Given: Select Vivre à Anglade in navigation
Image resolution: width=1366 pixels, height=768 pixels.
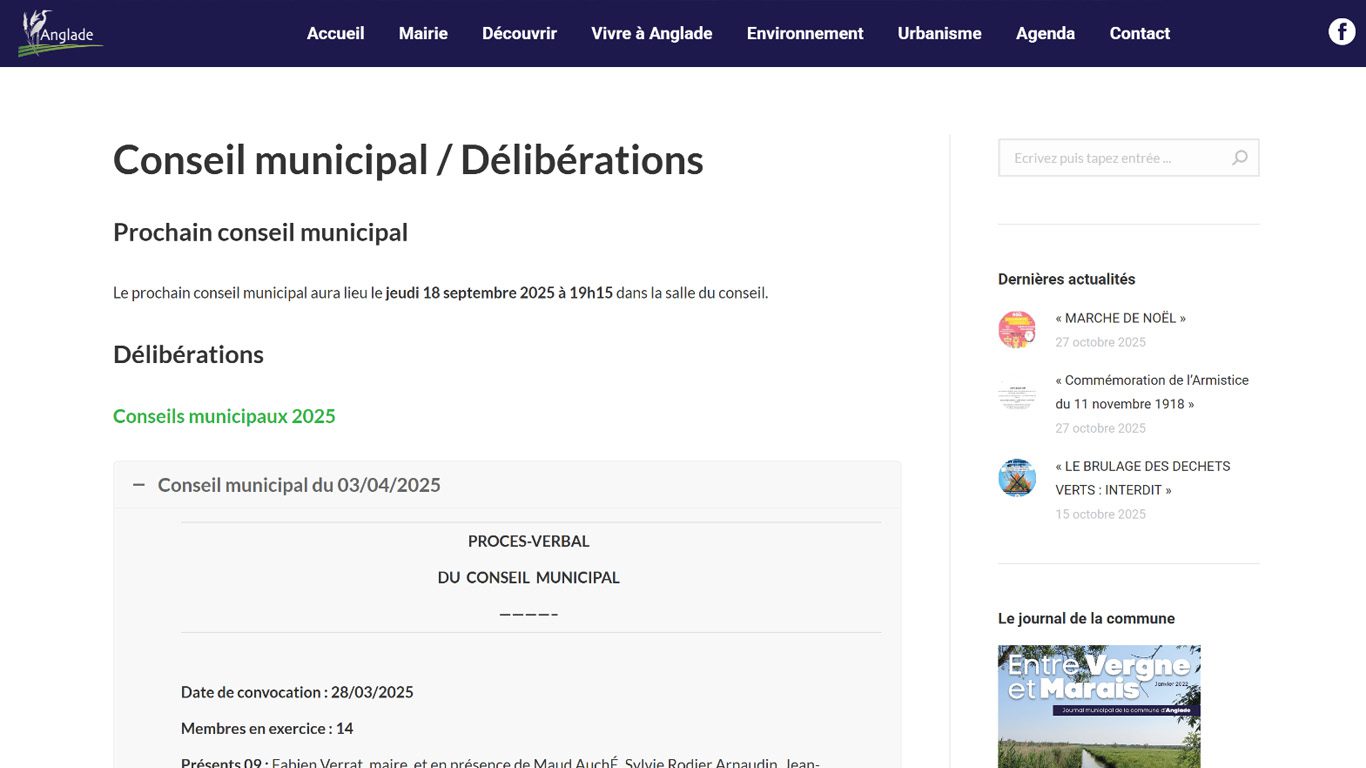Looking at the screenshot, I should [x=651, y=33].
